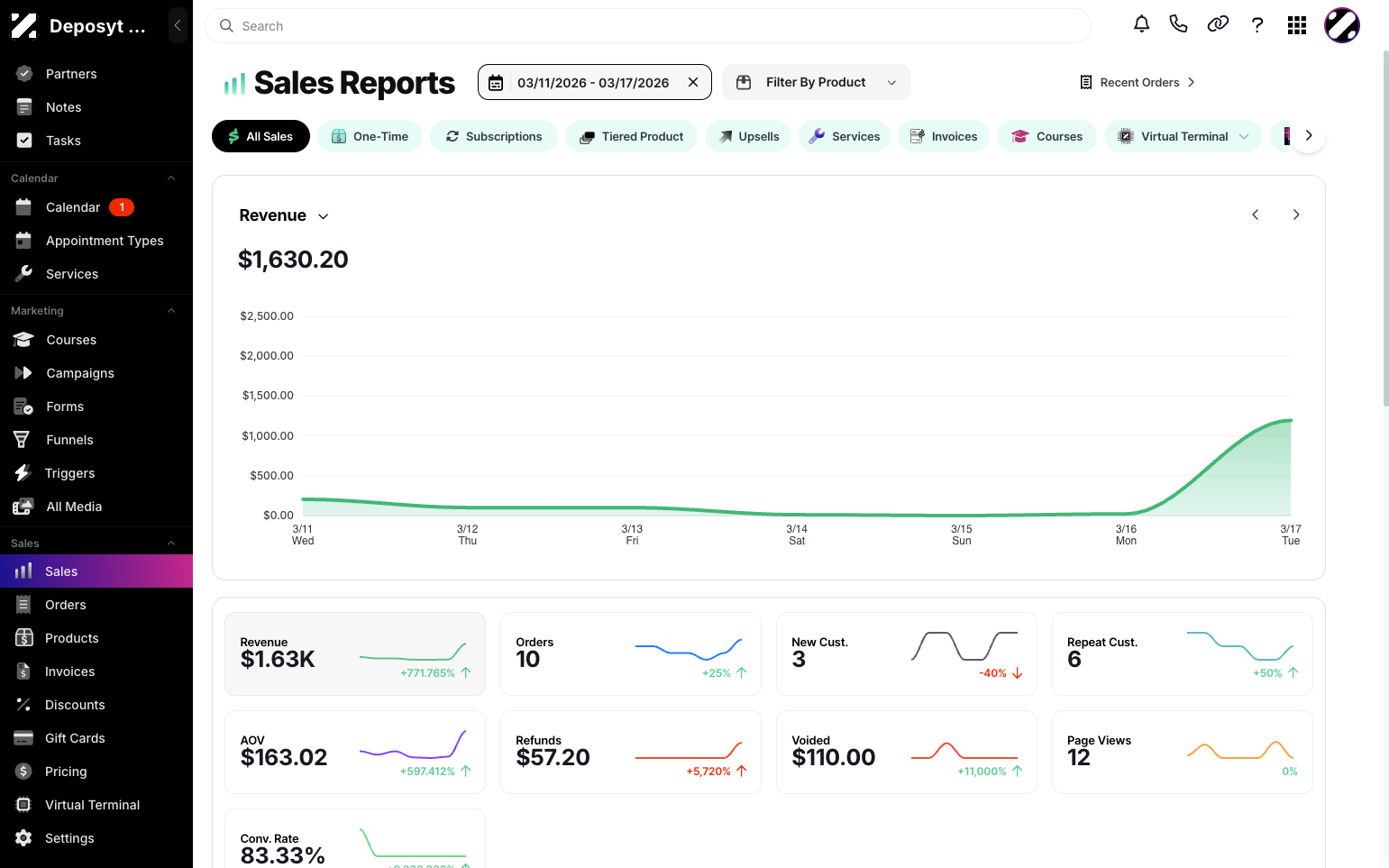Open the date range picker calendar icon
Viewport: 1389px width, 868px height.
point(496,83)
